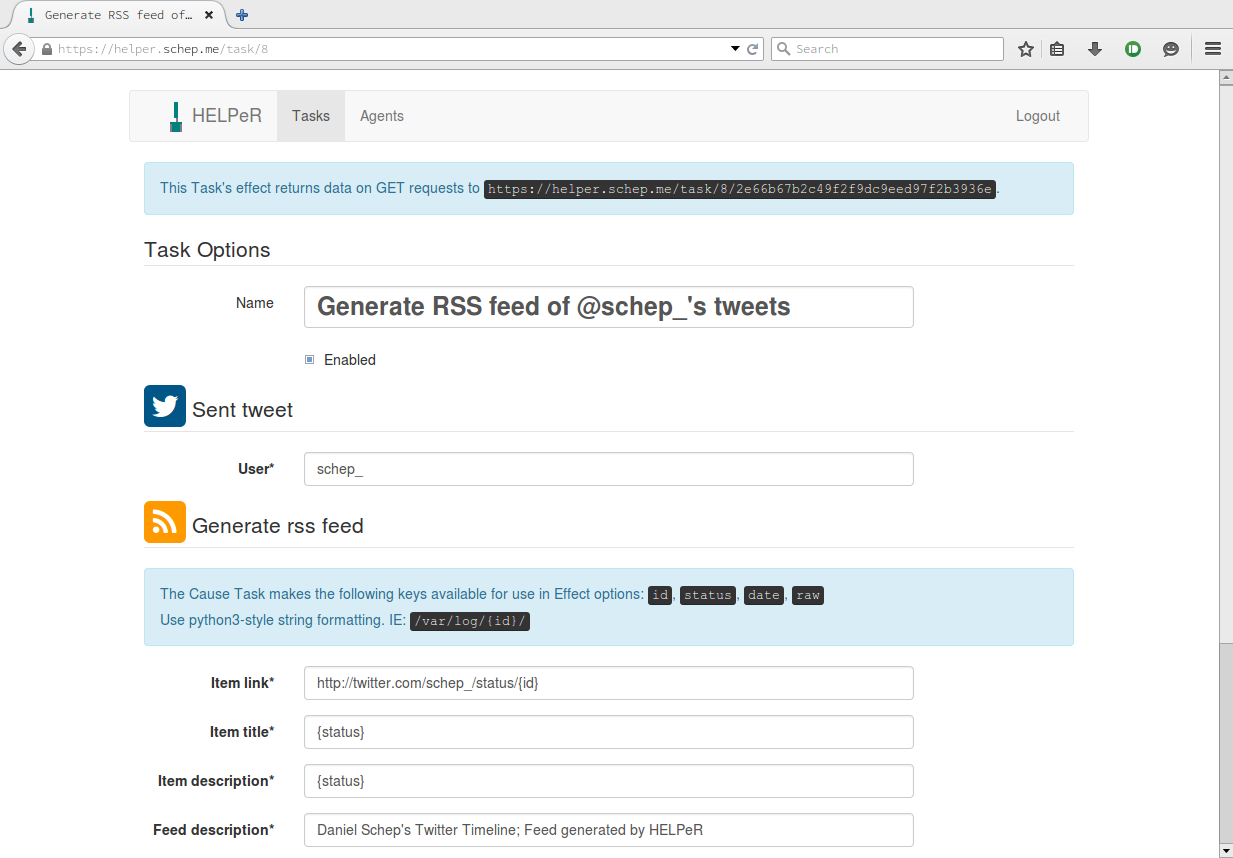Click into the task Name field
This screenshot has width=1233, height=858.
point(609,307)
